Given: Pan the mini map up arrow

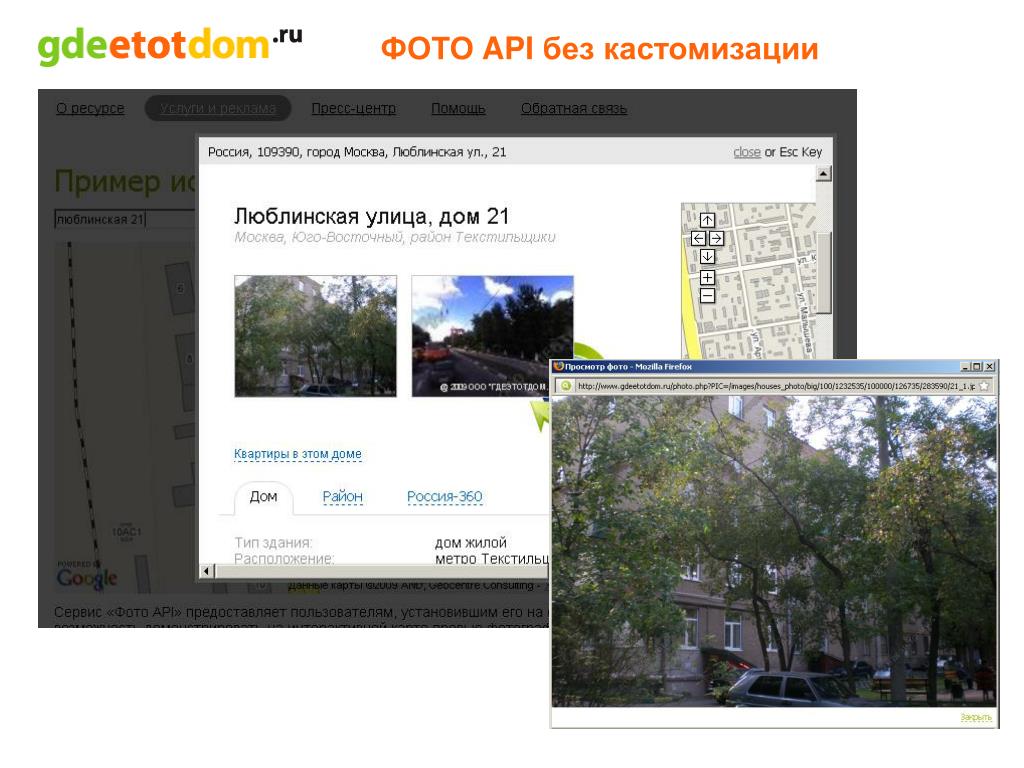Looking at the screenshot, I should (707, 220).
